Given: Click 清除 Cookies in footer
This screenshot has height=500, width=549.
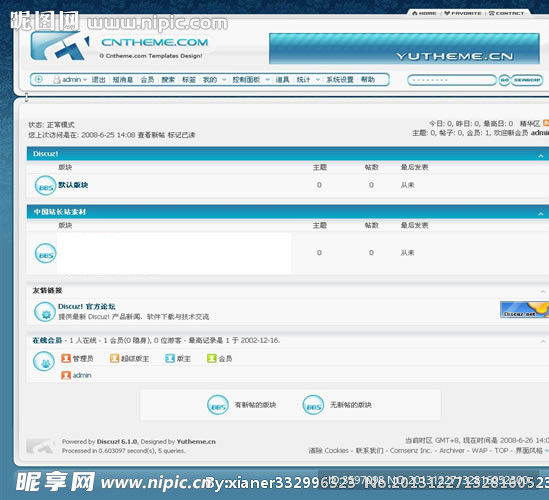Looking at the screenshot, I should click(328, 451).
